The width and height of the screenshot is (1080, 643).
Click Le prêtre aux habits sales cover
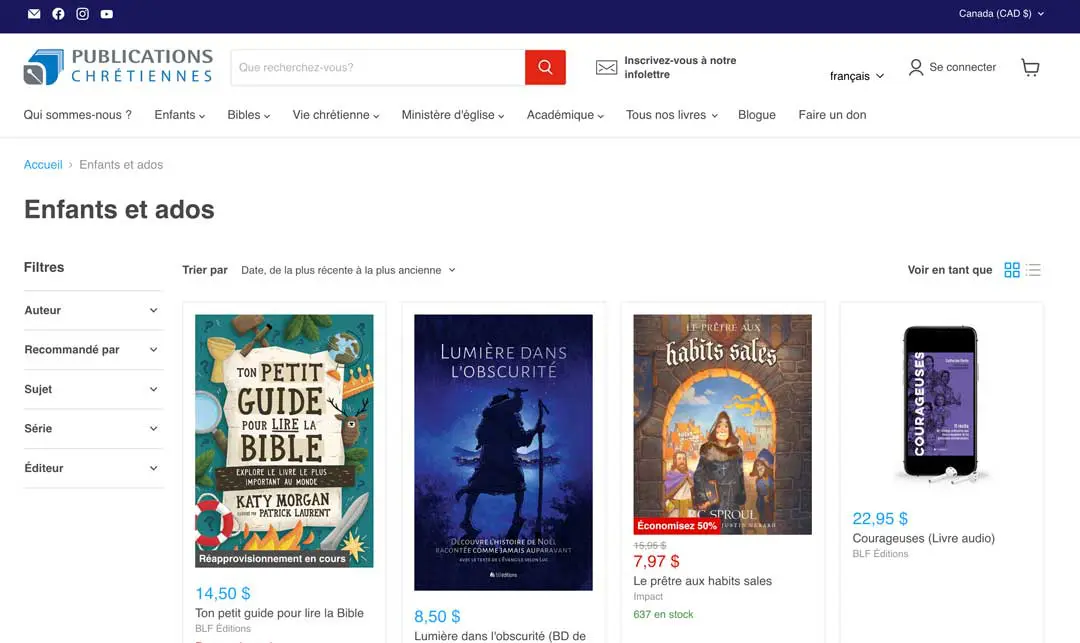click(723, 424)
